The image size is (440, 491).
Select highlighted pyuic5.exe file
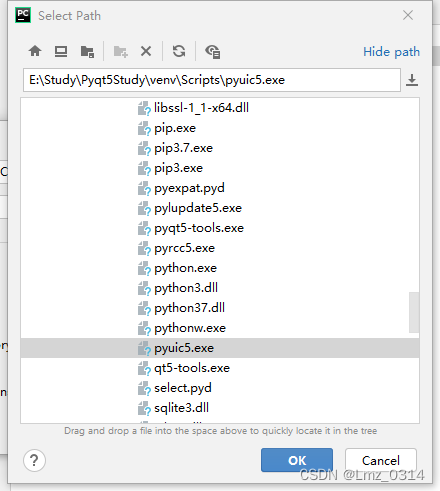pyautogui.click(x=184, y=348)
